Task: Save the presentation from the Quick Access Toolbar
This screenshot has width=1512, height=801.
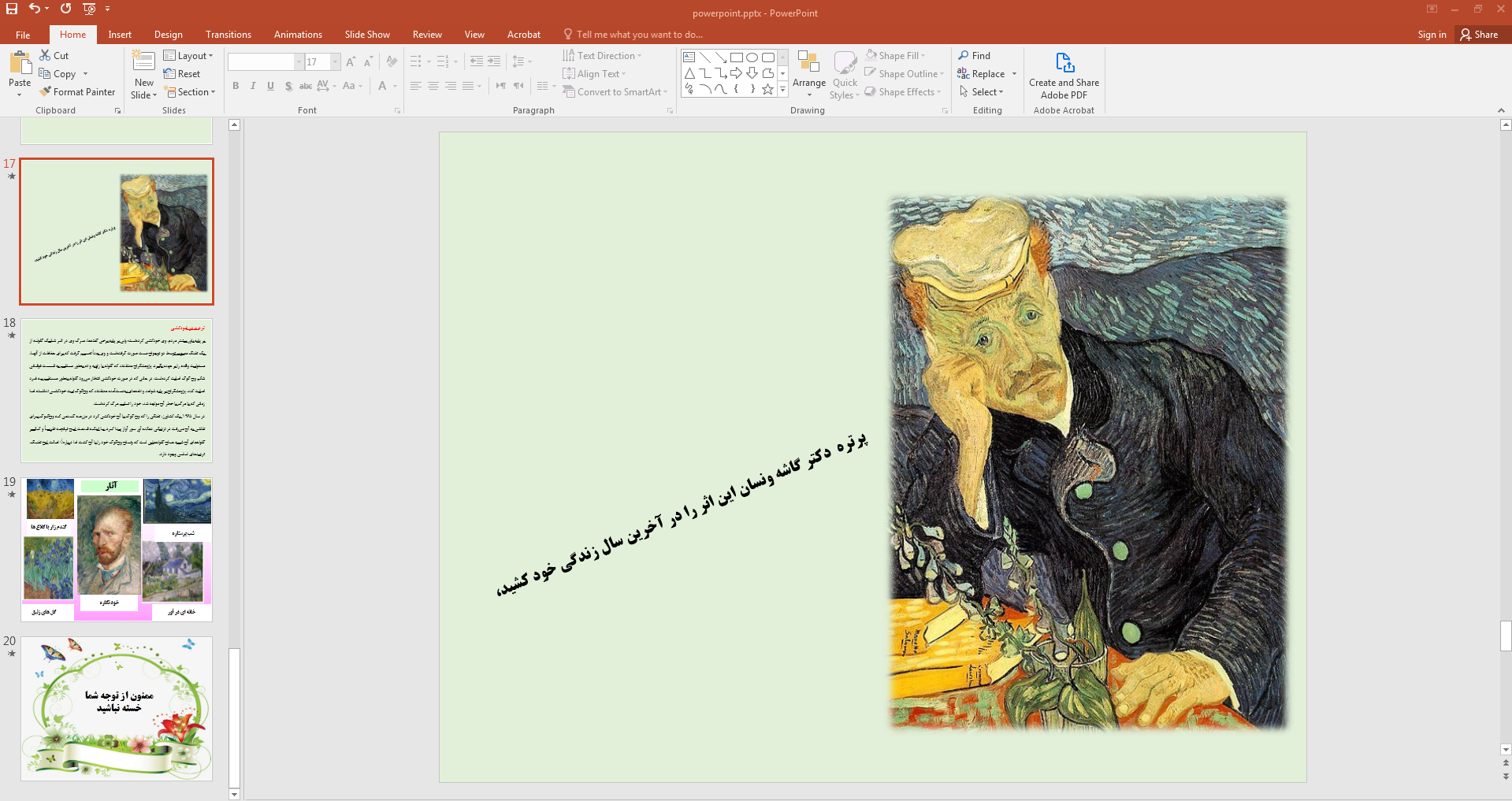Action: click(x=12, y=9)
